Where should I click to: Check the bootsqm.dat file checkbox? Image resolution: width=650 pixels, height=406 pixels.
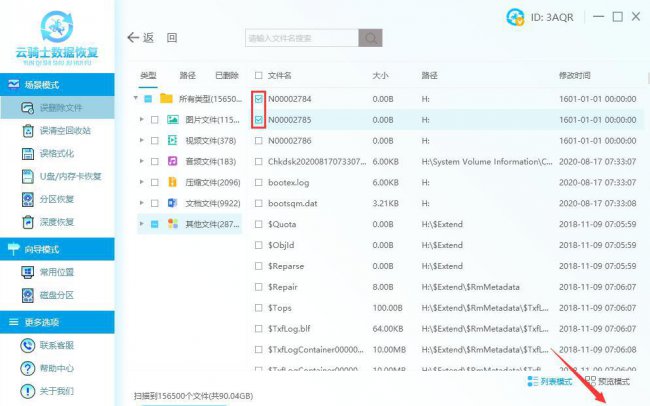pos(259,203)
